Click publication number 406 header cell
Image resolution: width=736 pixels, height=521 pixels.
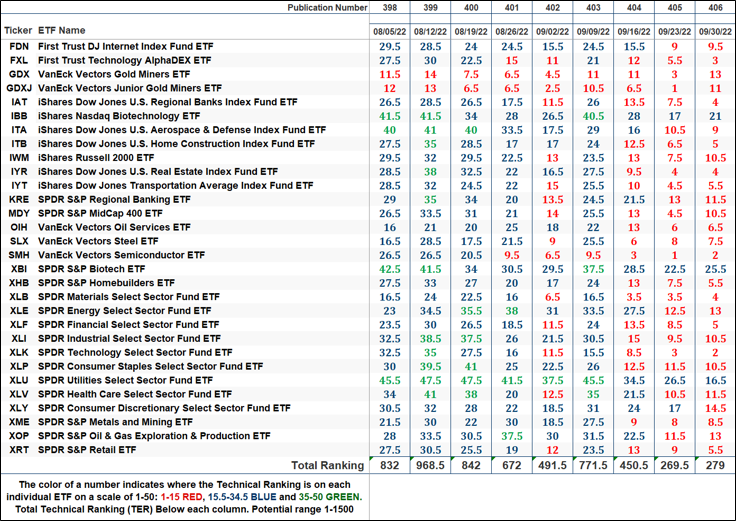click(715, 8)
